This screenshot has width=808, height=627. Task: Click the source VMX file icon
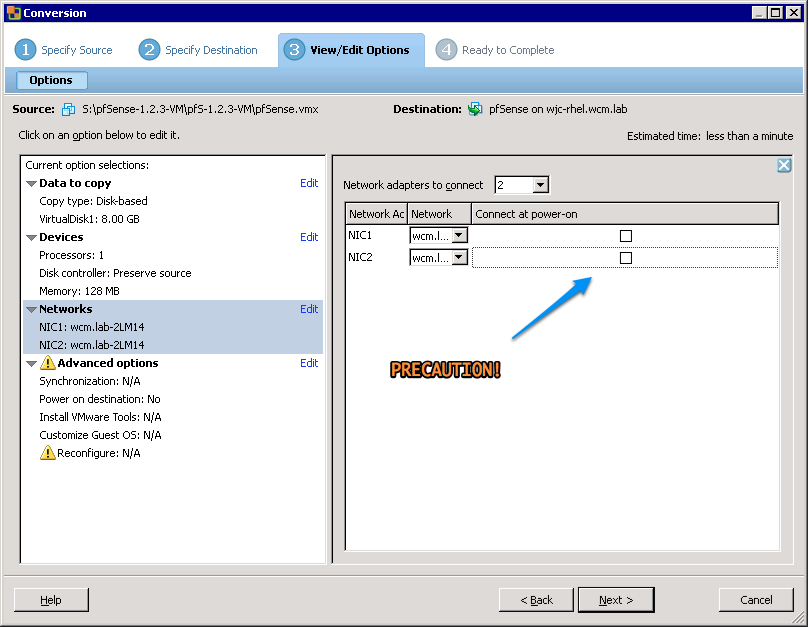click(x=69, y=109)
